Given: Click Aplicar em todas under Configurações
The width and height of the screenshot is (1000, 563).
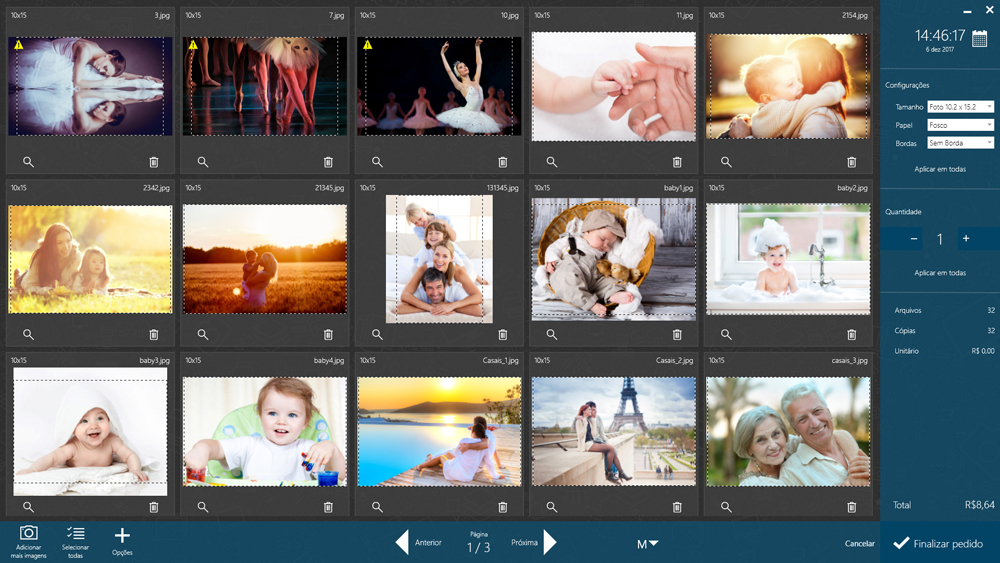Looking at the screenshot, I should click(x=940, y=169).
